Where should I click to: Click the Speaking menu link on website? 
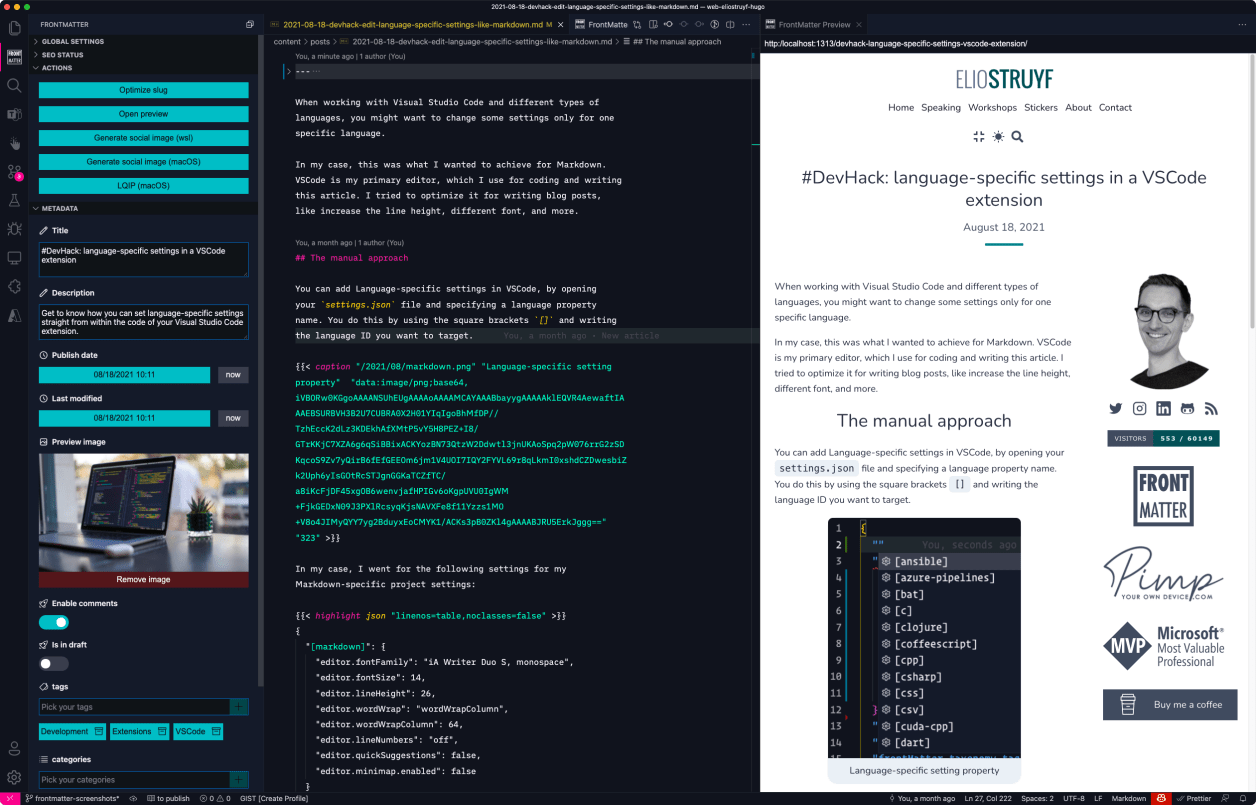(x=941, y=108)
